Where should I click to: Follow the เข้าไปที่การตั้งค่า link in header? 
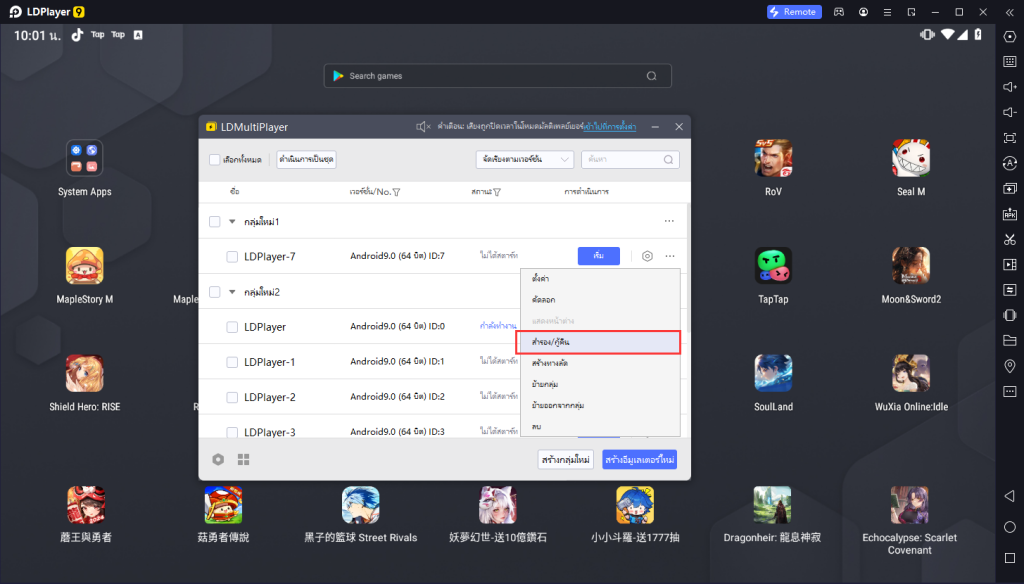[x=610, y=127]
